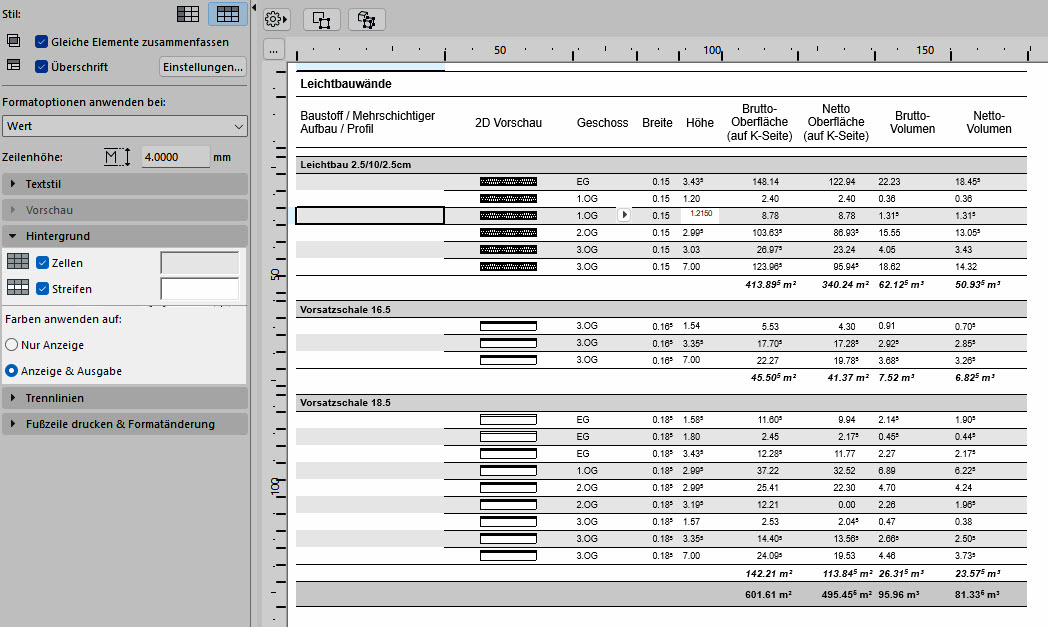Click the cell background grid icon beside Zellen

[17, 261]
